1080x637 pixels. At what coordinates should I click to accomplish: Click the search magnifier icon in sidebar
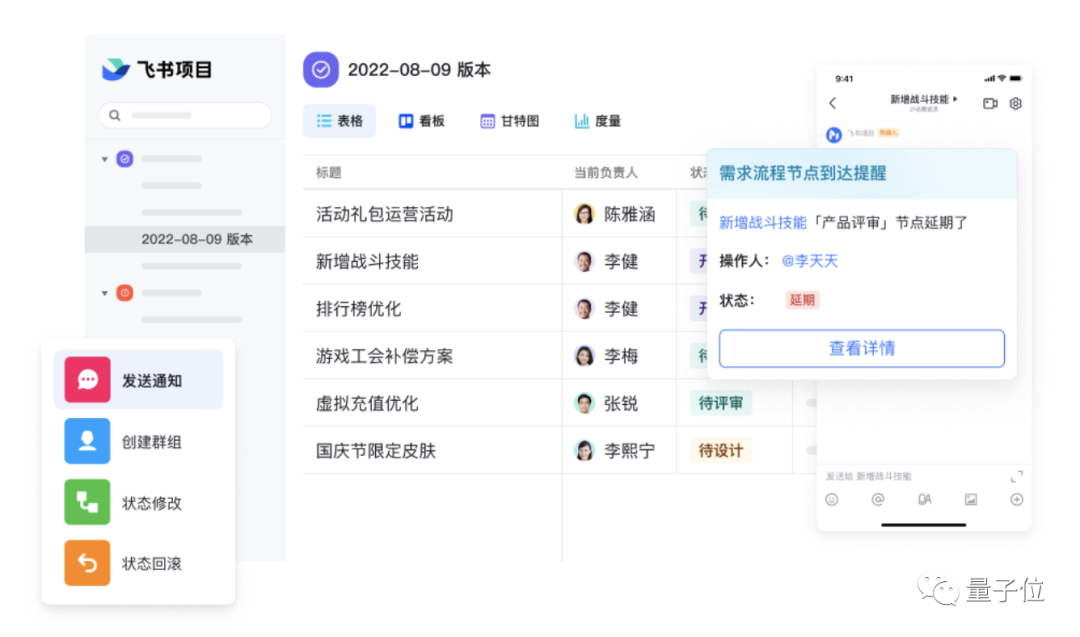pos(115,115)
